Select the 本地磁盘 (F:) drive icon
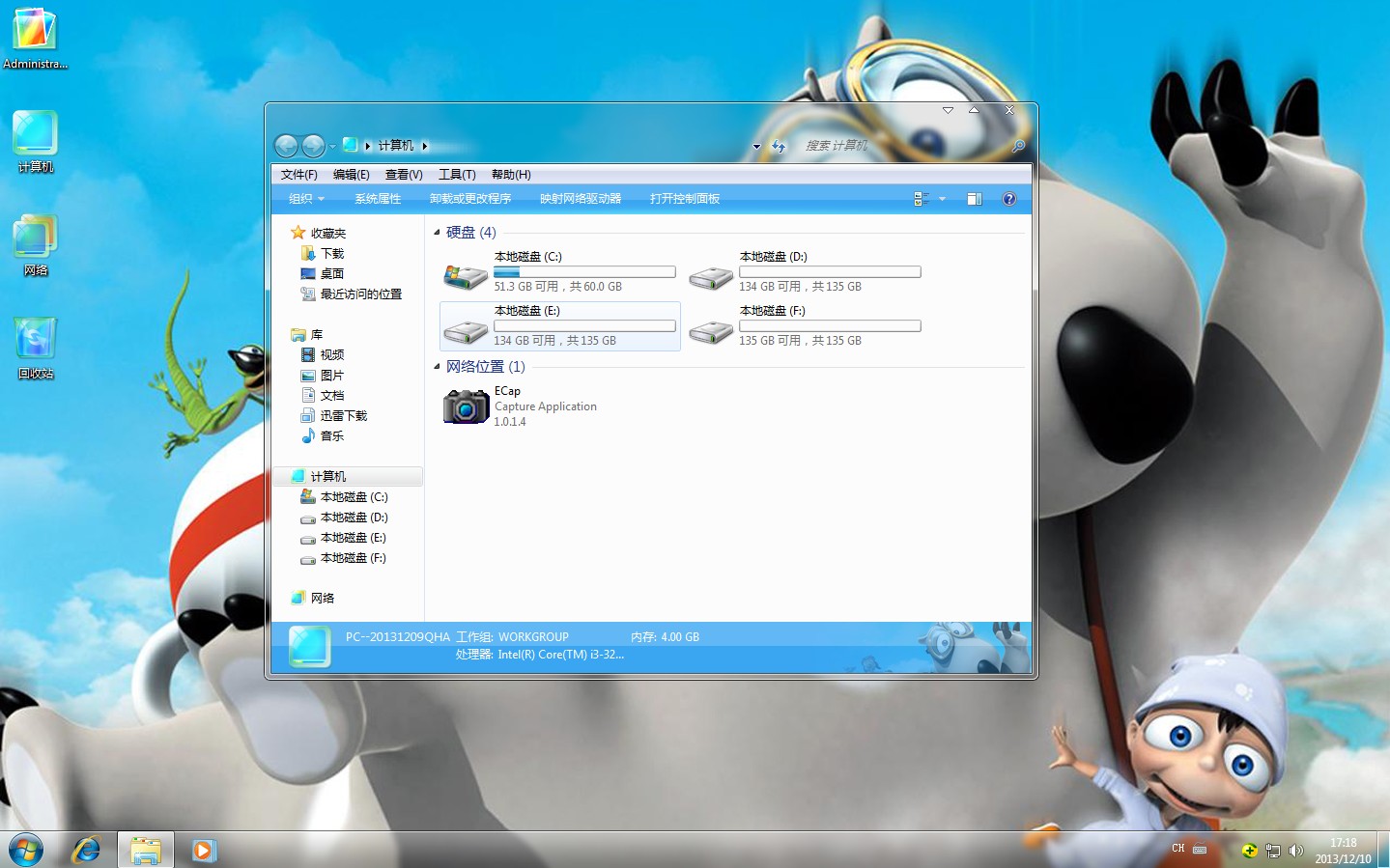 (x=711, y=332)
